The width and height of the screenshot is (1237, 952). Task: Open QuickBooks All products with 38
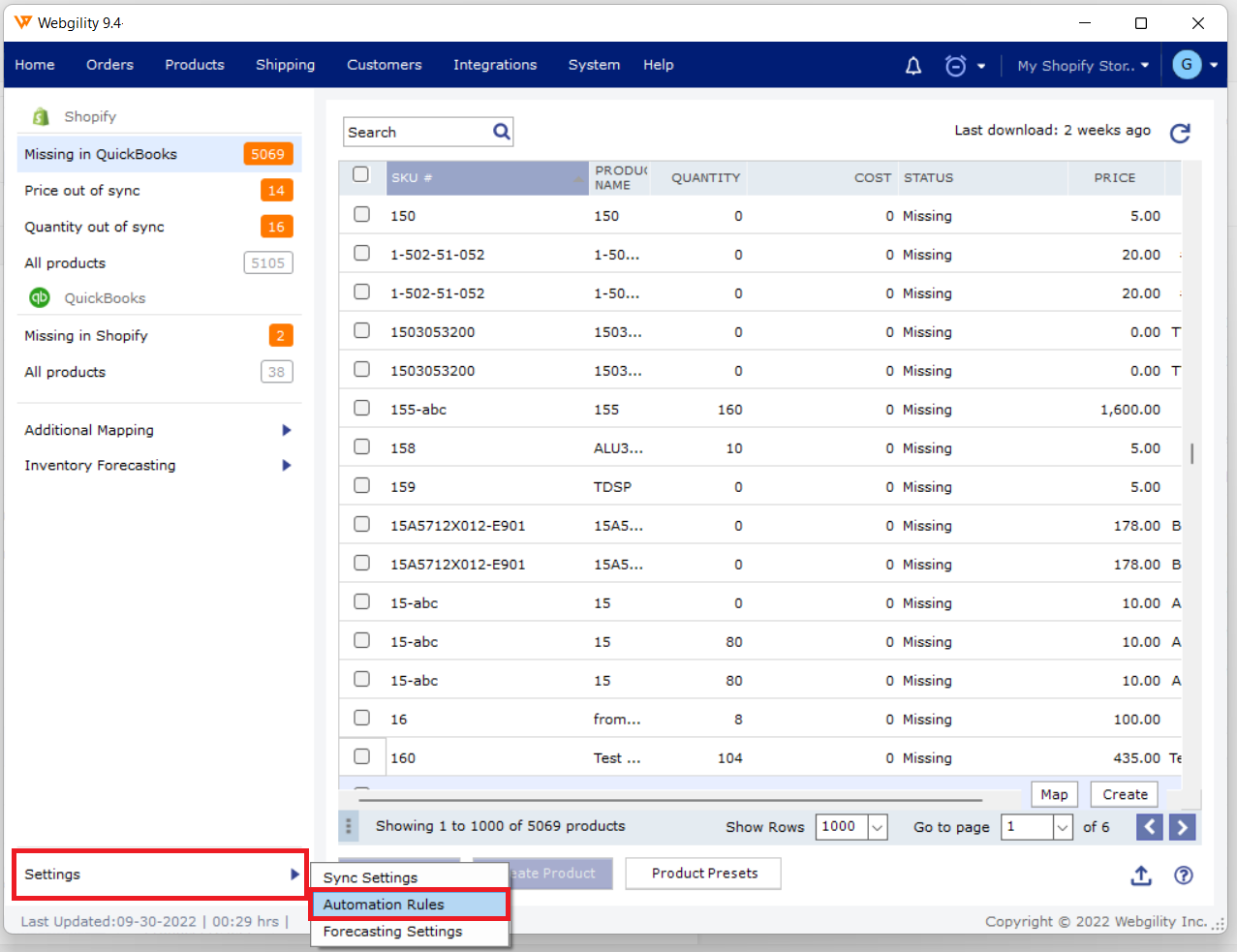click(x=159, y=372)
